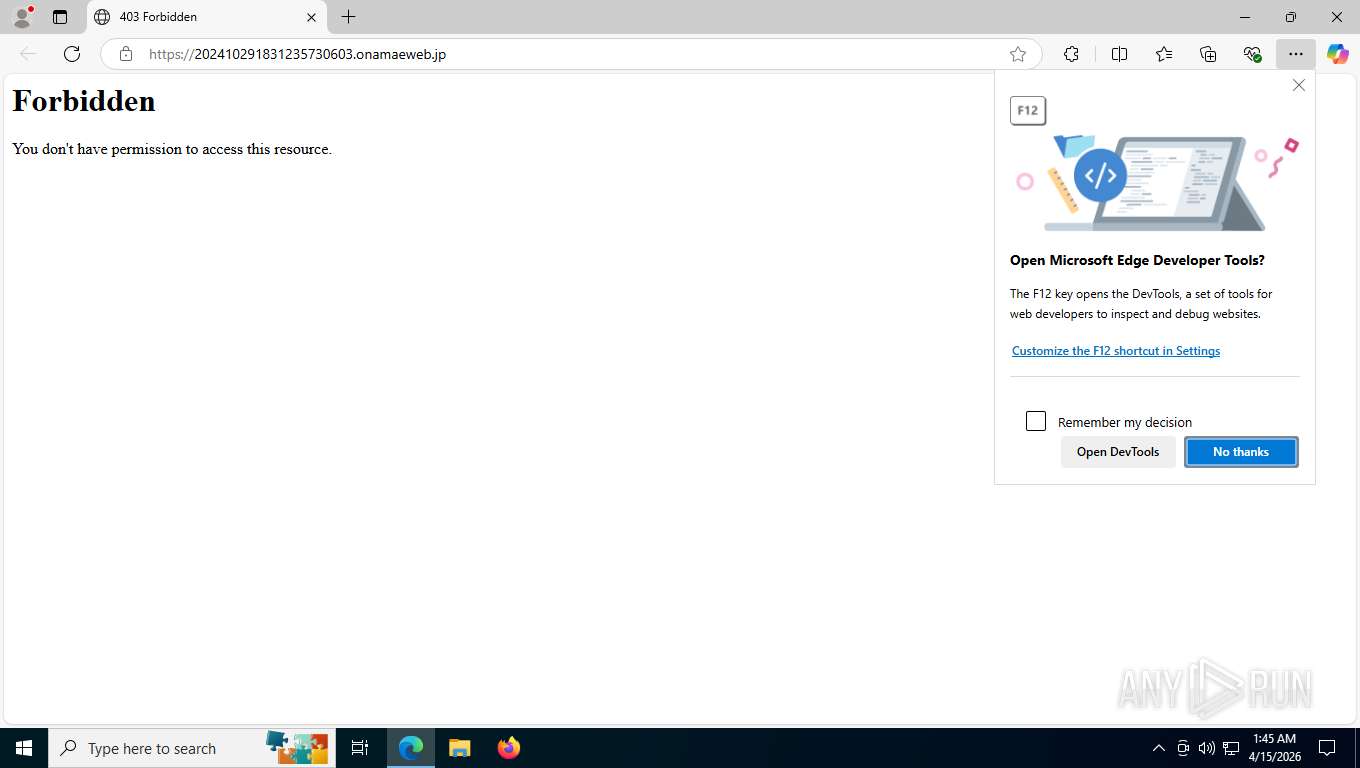1360x768 pixels.
Task: Check Remember my decision box
Action: click(1036, 421)
